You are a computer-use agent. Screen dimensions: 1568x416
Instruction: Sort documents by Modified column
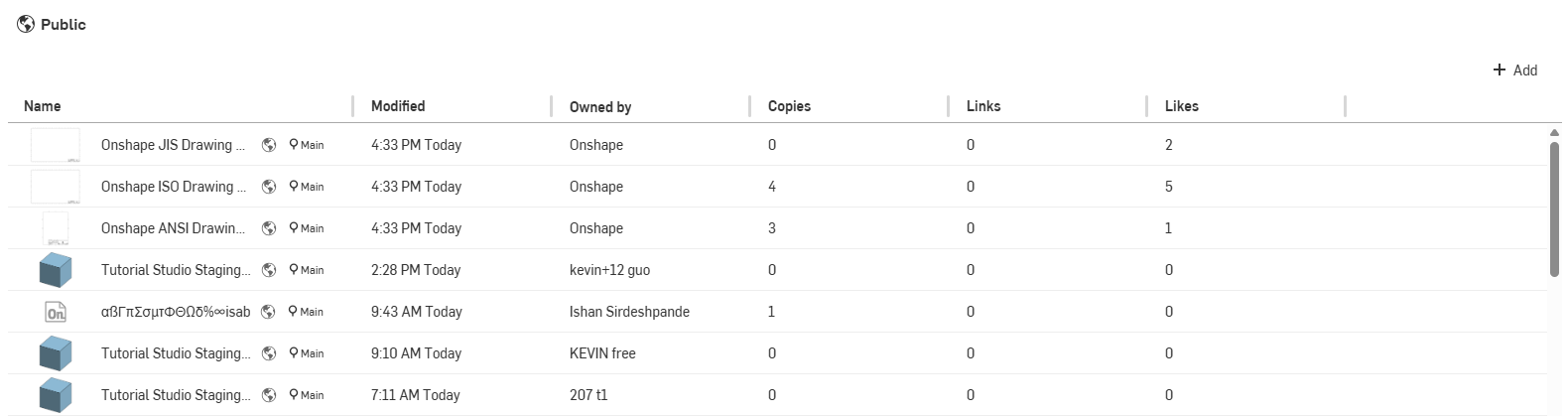point(398,106)
